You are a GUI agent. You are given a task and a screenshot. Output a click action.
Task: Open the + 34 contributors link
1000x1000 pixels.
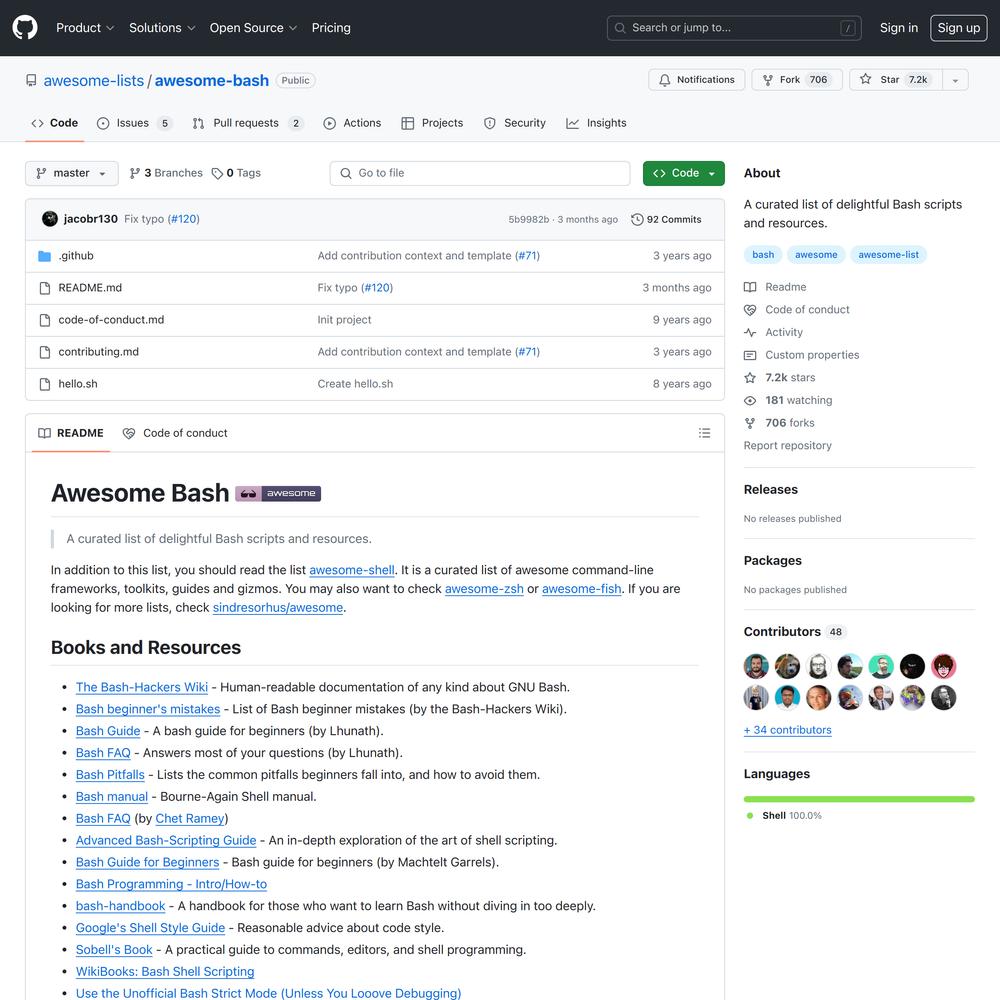788,730
